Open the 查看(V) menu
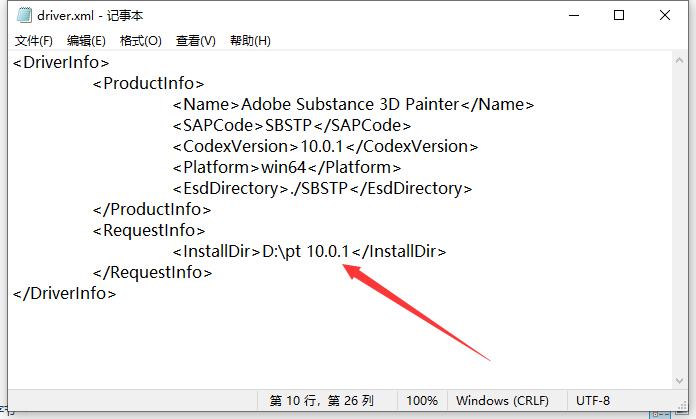 (195, 41)
